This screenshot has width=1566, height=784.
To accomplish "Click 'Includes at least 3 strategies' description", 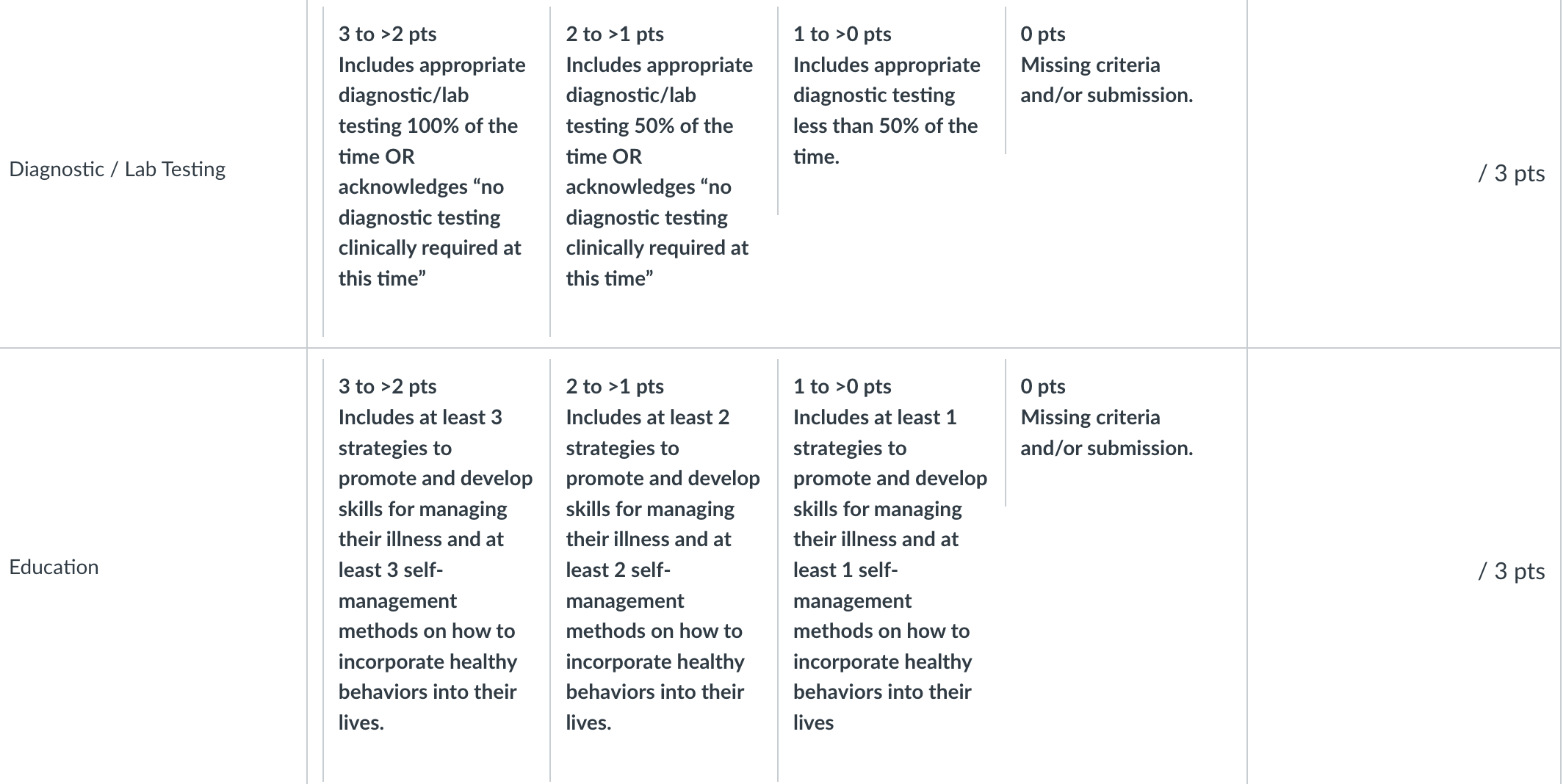I will (420, 432).
